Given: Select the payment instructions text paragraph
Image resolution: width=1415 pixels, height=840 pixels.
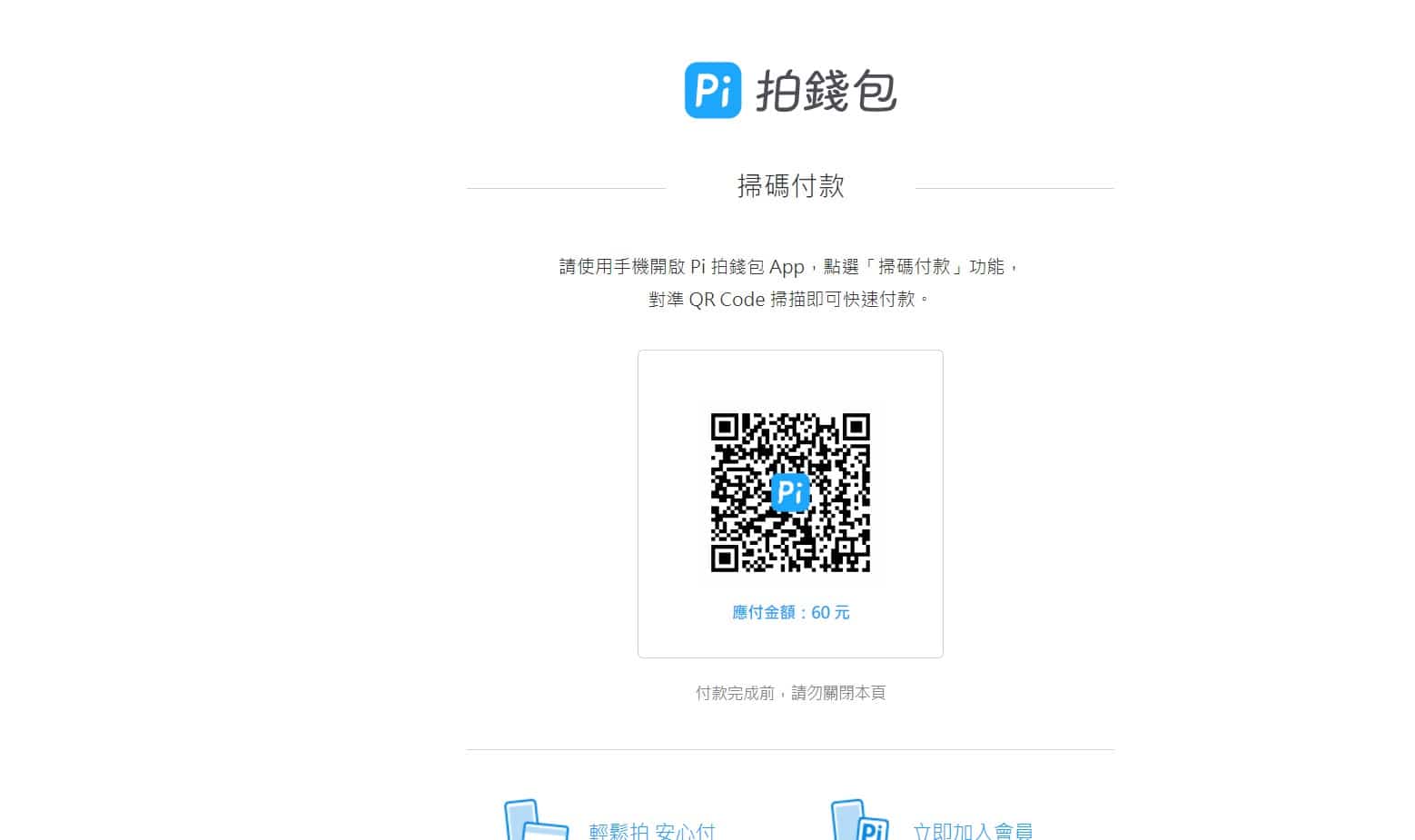Looking at the screenshot, I should pos(789,282).
